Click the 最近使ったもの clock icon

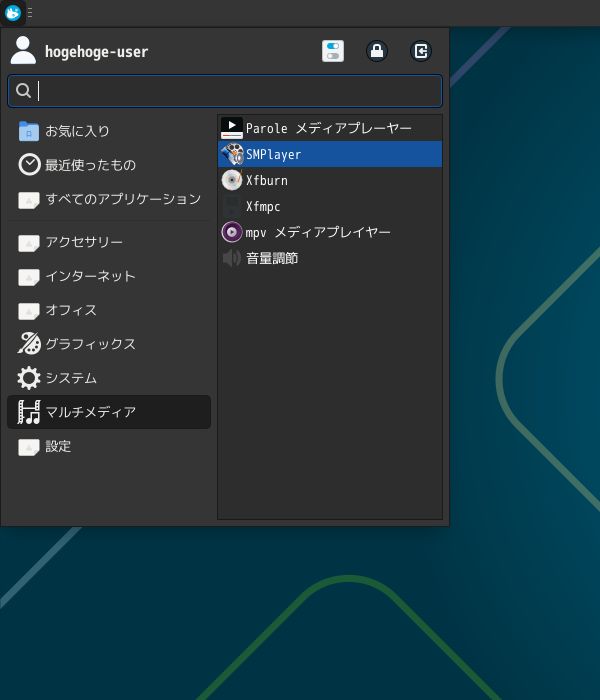coord(29,165)
